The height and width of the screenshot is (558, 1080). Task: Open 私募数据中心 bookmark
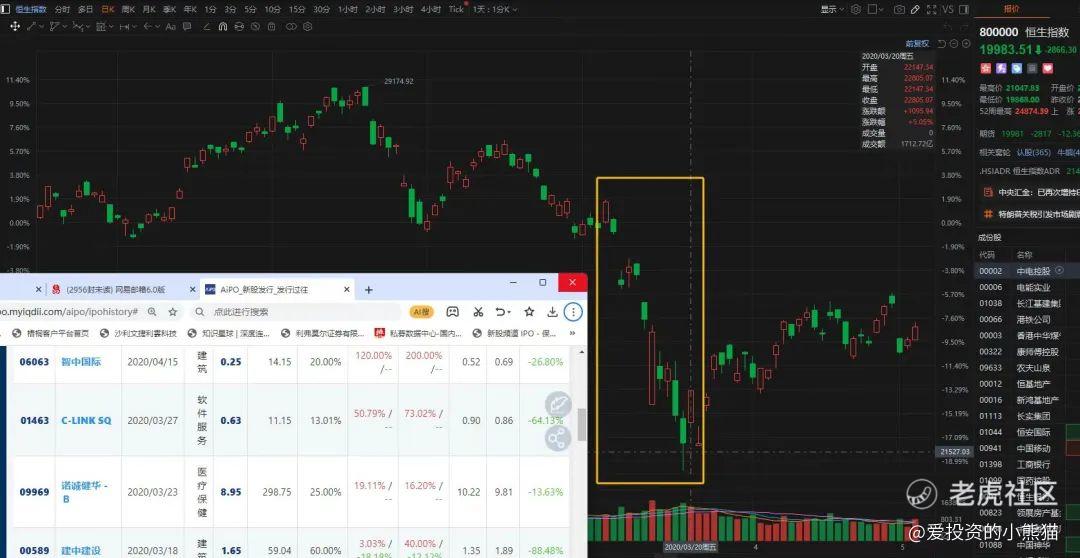[418, 333]
